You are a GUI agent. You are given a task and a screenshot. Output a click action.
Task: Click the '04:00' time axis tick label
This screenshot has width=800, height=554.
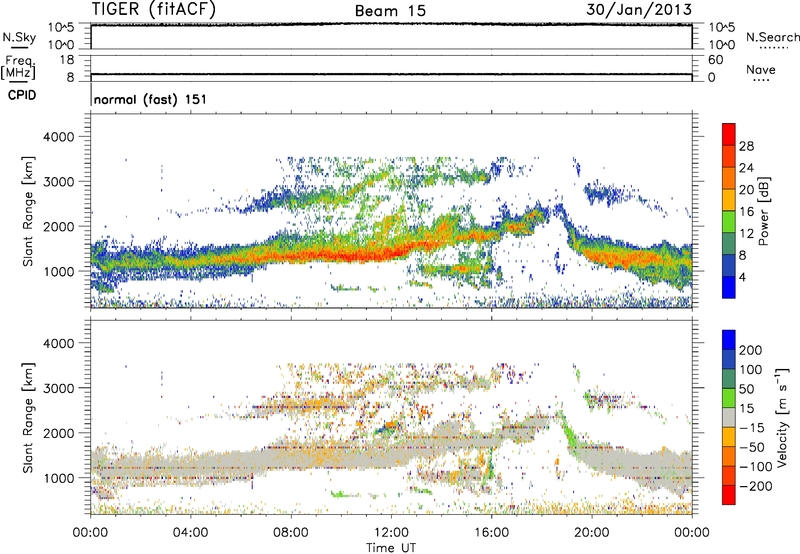[191, 533]
